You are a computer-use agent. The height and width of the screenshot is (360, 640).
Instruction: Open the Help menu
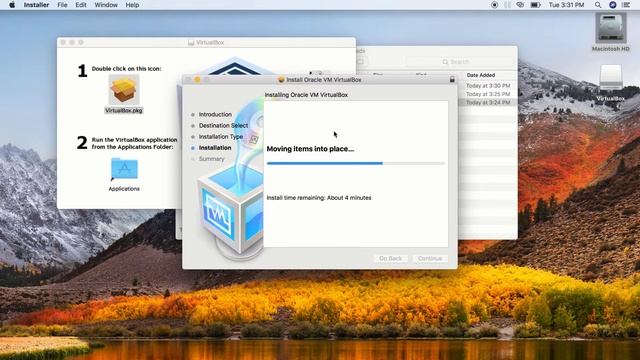pyautogui.click(x=132, y=5)
